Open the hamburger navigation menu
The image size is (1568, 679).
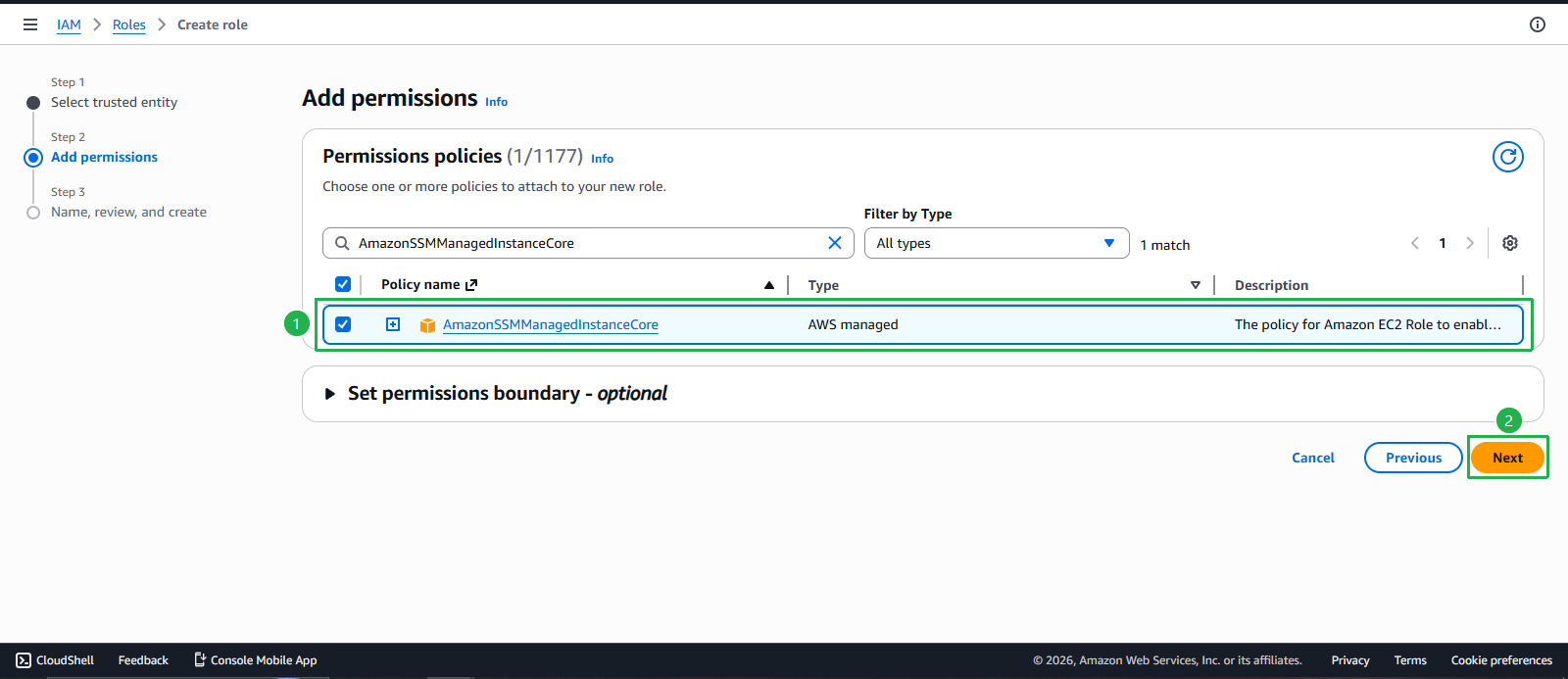tap(30, 24)
